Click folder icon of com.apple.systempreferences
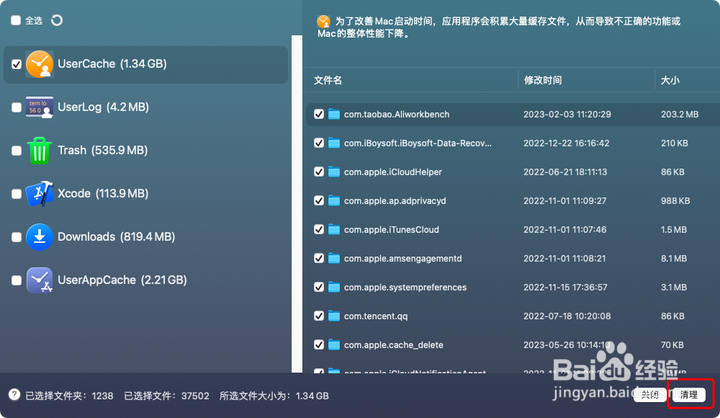This screenshot has height=418, width=720. coord(334,287)
